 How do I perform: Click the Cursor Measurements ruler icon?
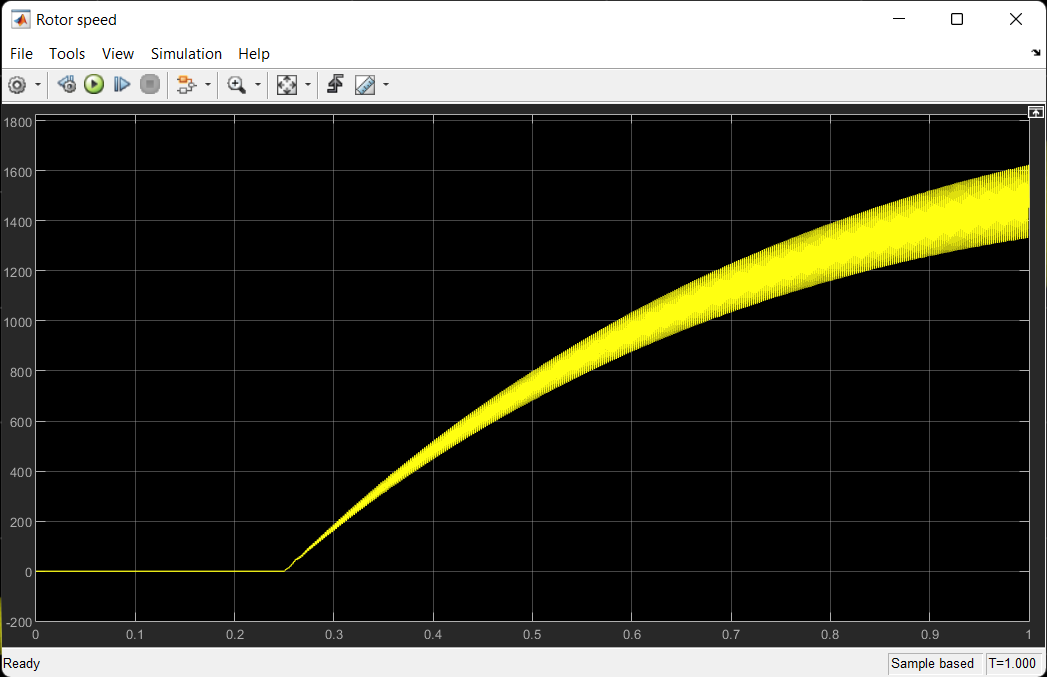click(x=365, y=85)
